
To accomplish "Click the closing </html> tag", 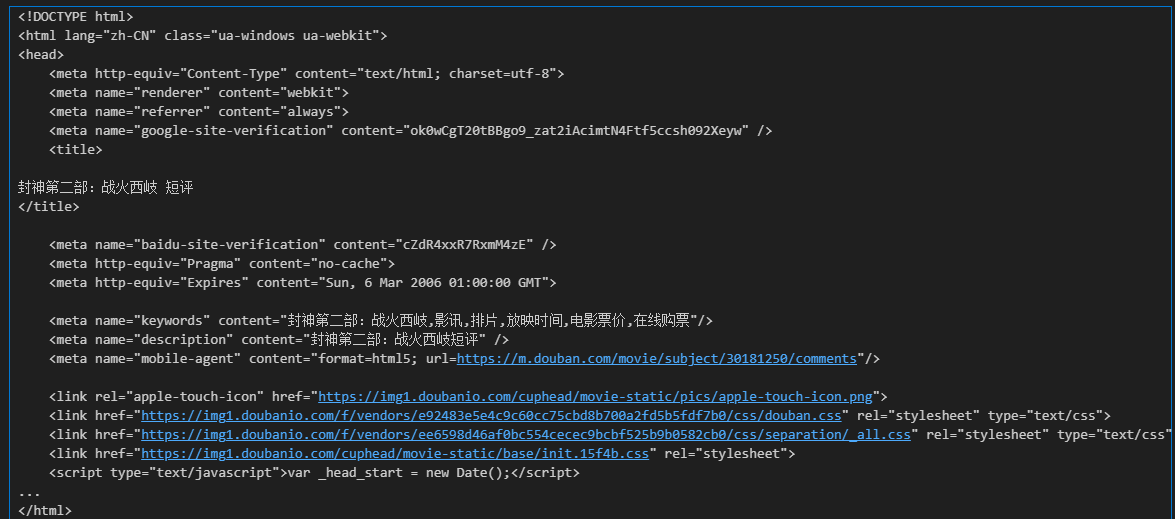I will pos(45,511).
